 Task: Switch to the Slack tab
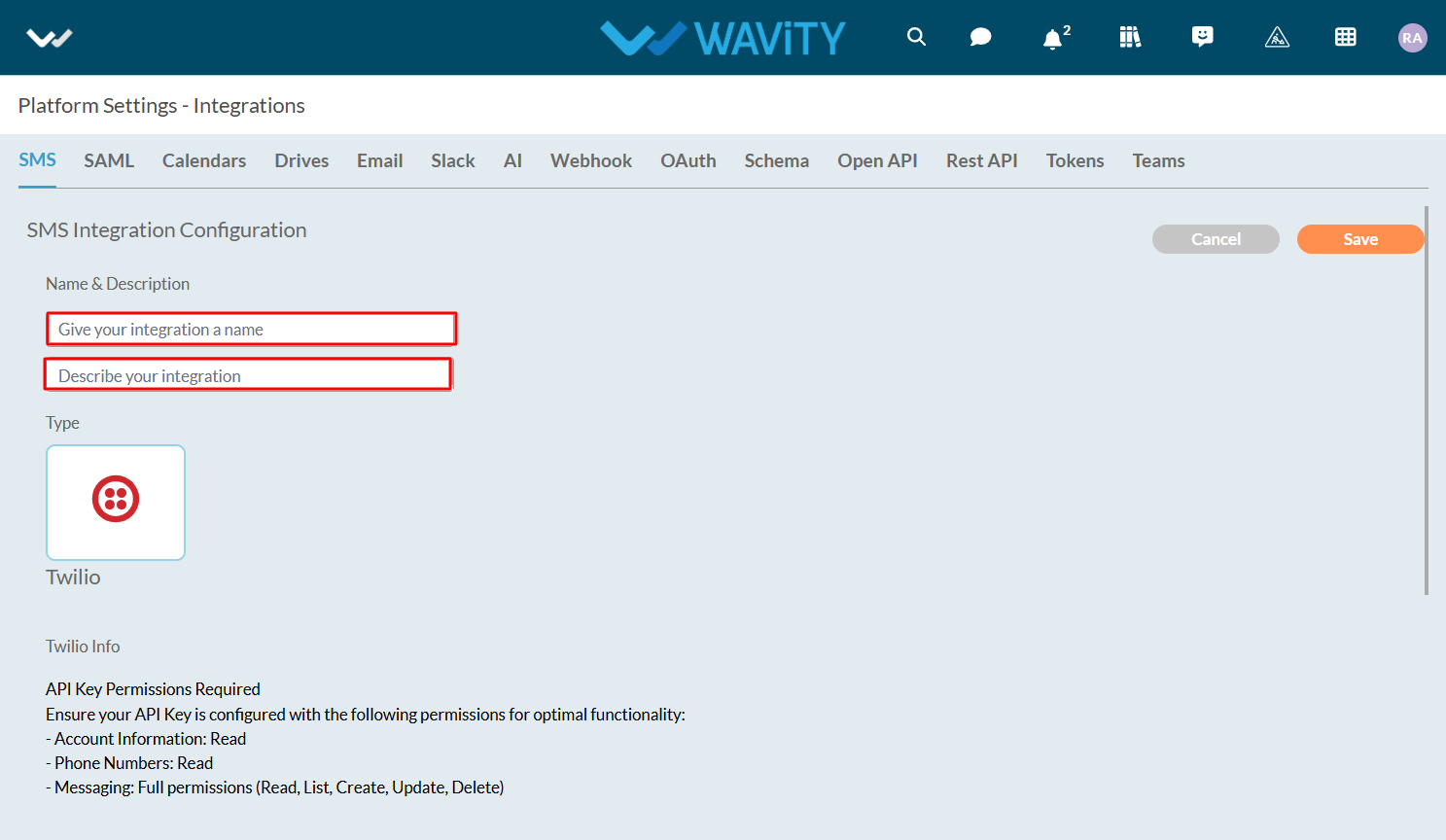(453, 160)
